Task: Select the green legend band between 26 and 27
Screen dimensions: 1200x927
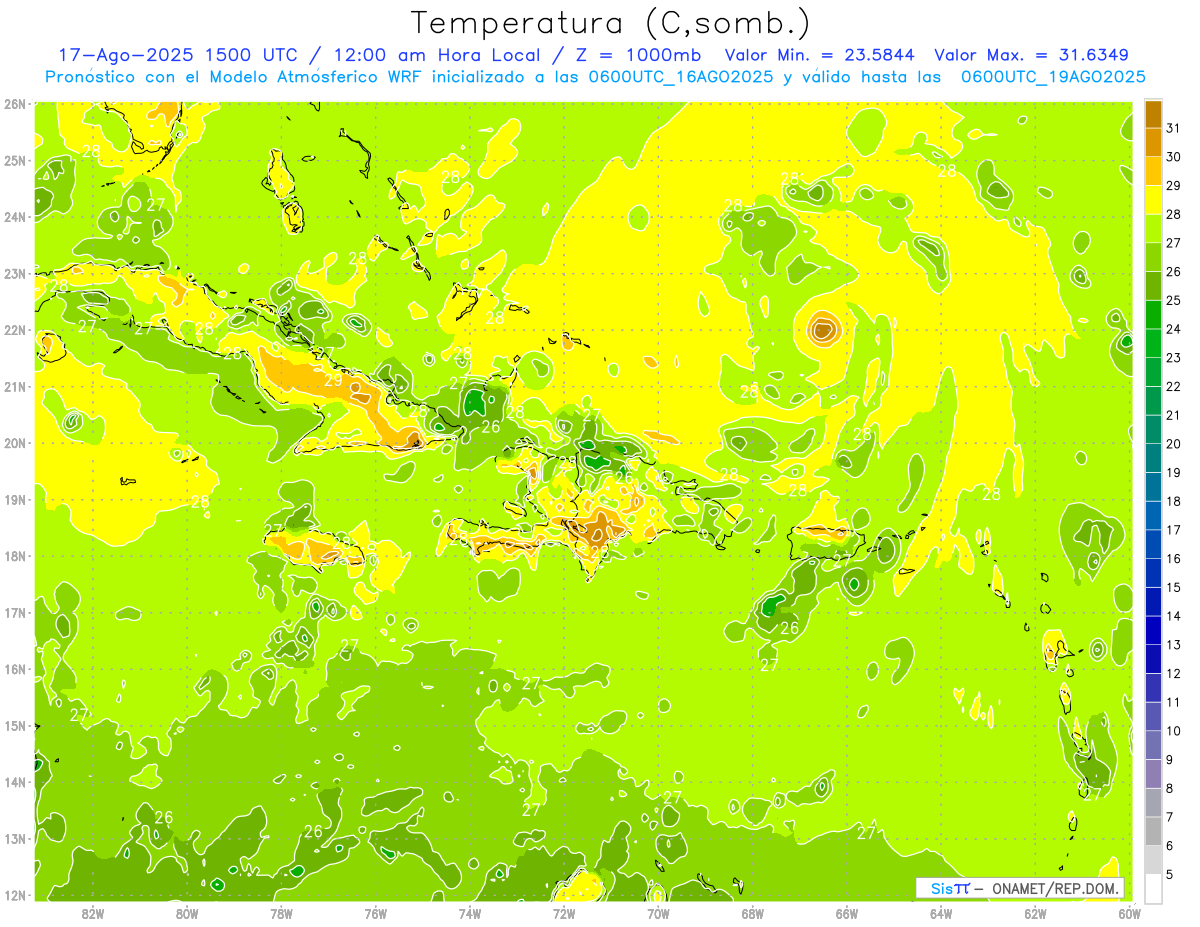Action: point(1153,257)
